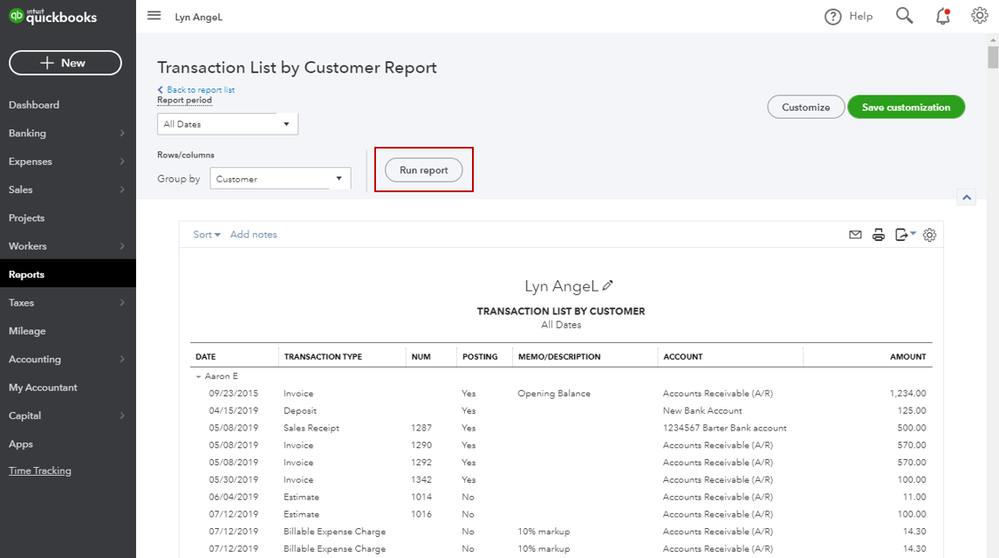Open Projects in sidebar
Image resolution: width=999 pixels, height=558 pixels.
[x=27, y=218]
